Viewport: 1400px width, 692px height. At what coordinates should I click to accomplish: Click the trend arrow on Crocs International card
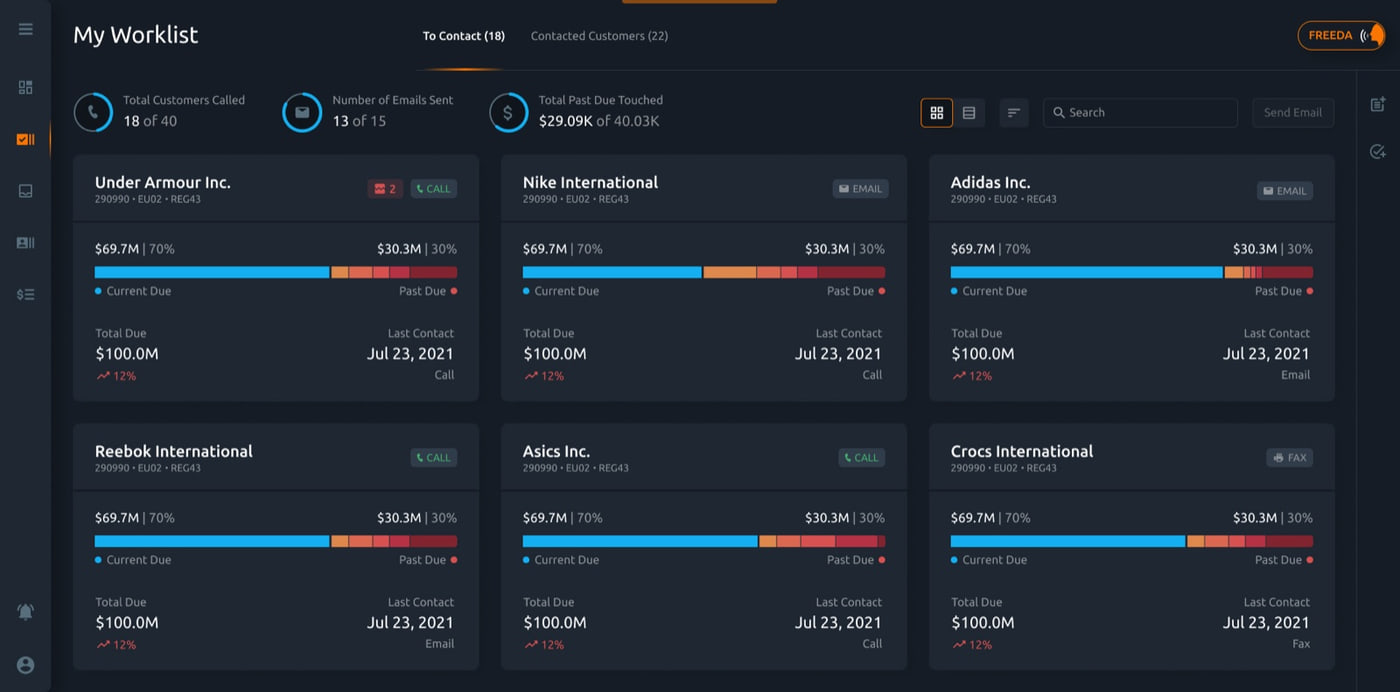959,645
